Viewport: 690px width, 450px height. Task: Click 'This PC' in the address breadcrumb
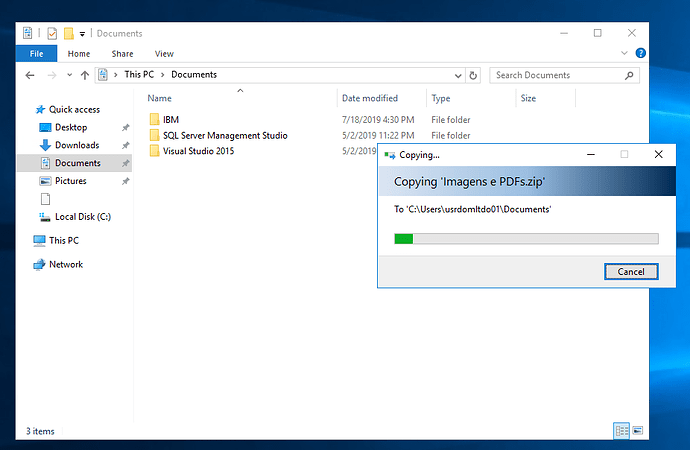pyautogui.click(x=139, y=74)
